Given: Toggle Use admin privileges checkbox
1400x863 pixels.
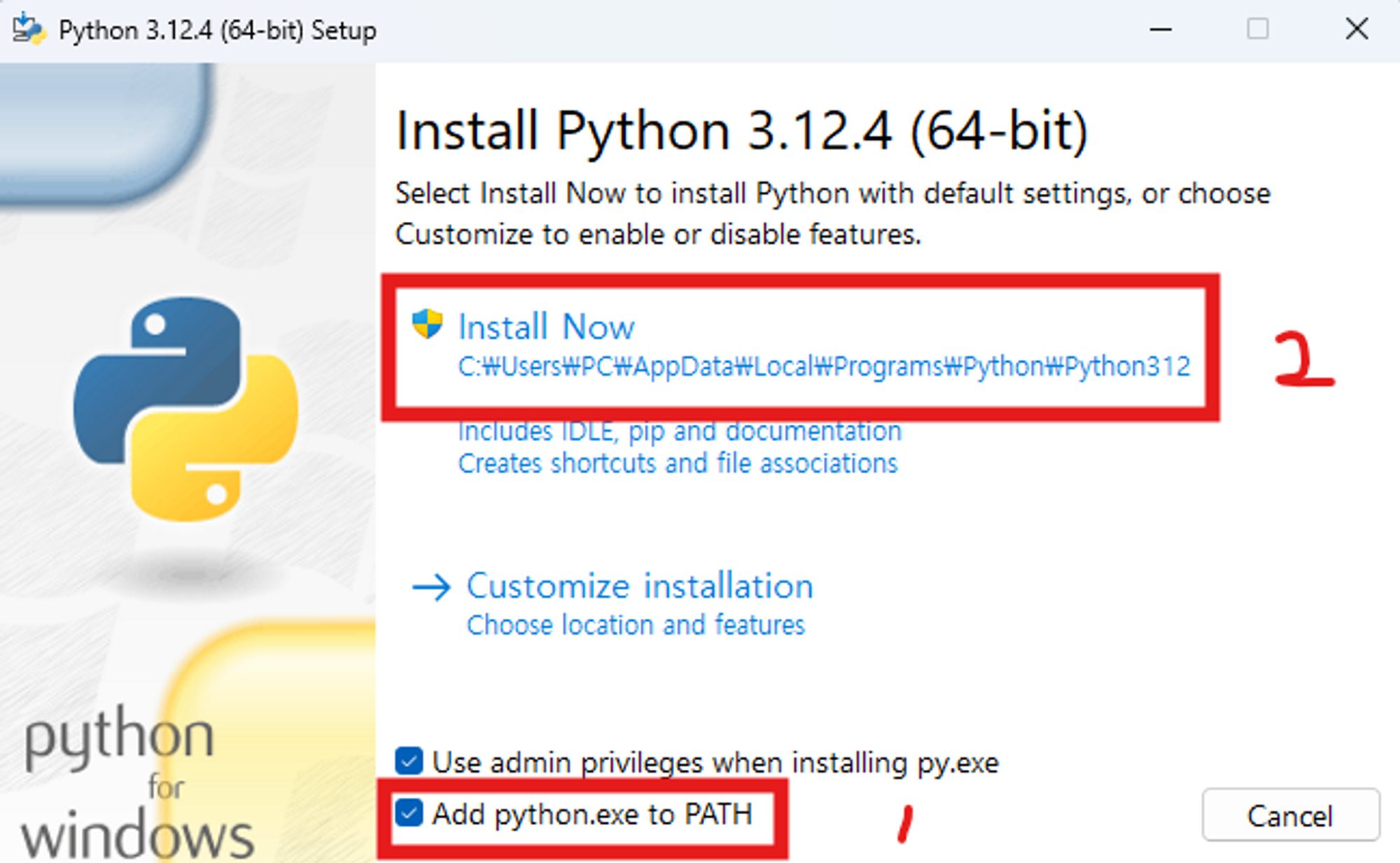Looking at the screenshot, I should [409, 762].
